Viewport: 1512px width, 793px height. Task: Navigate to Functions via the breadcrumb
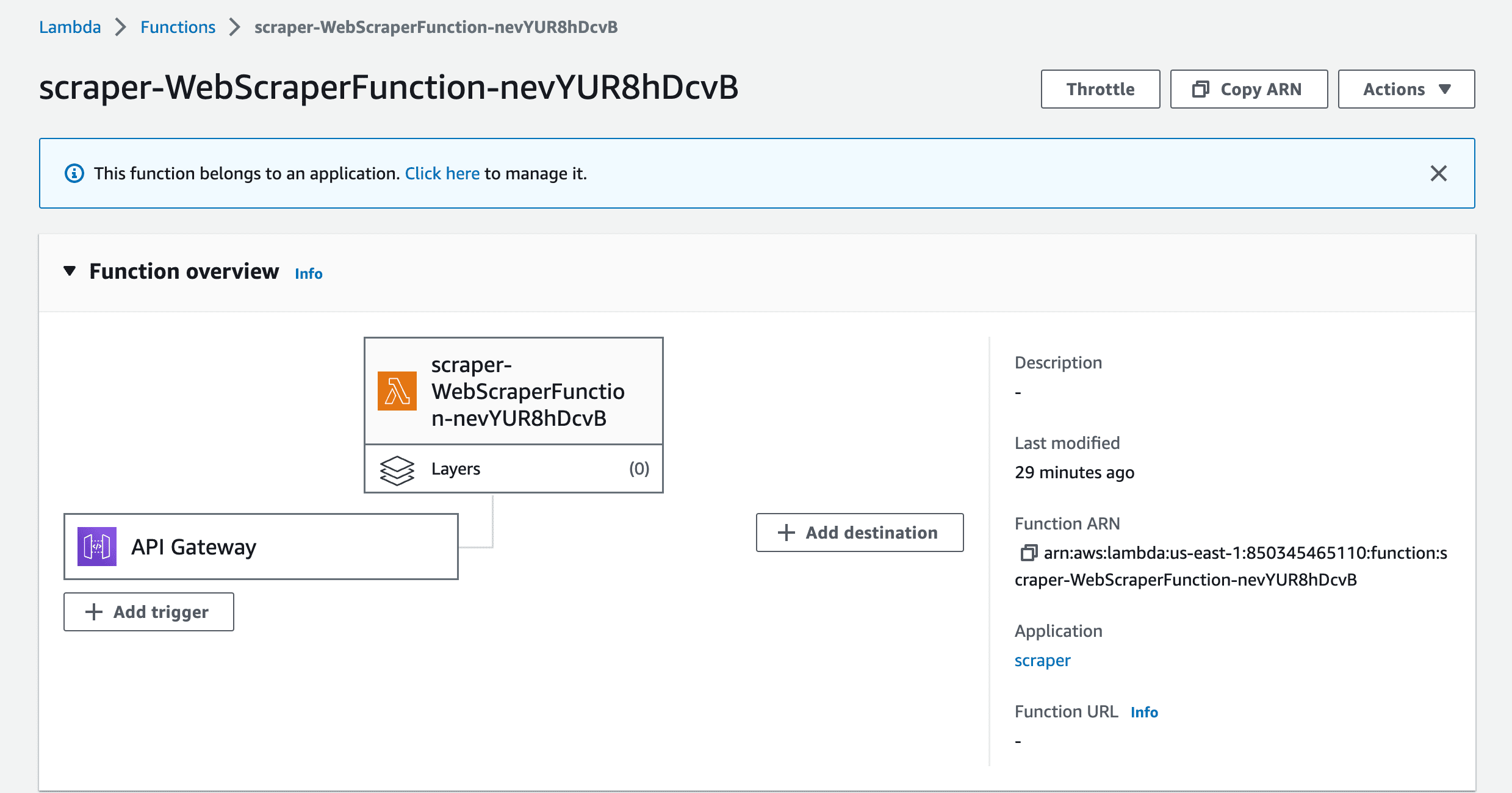click(x=178, y=27)
